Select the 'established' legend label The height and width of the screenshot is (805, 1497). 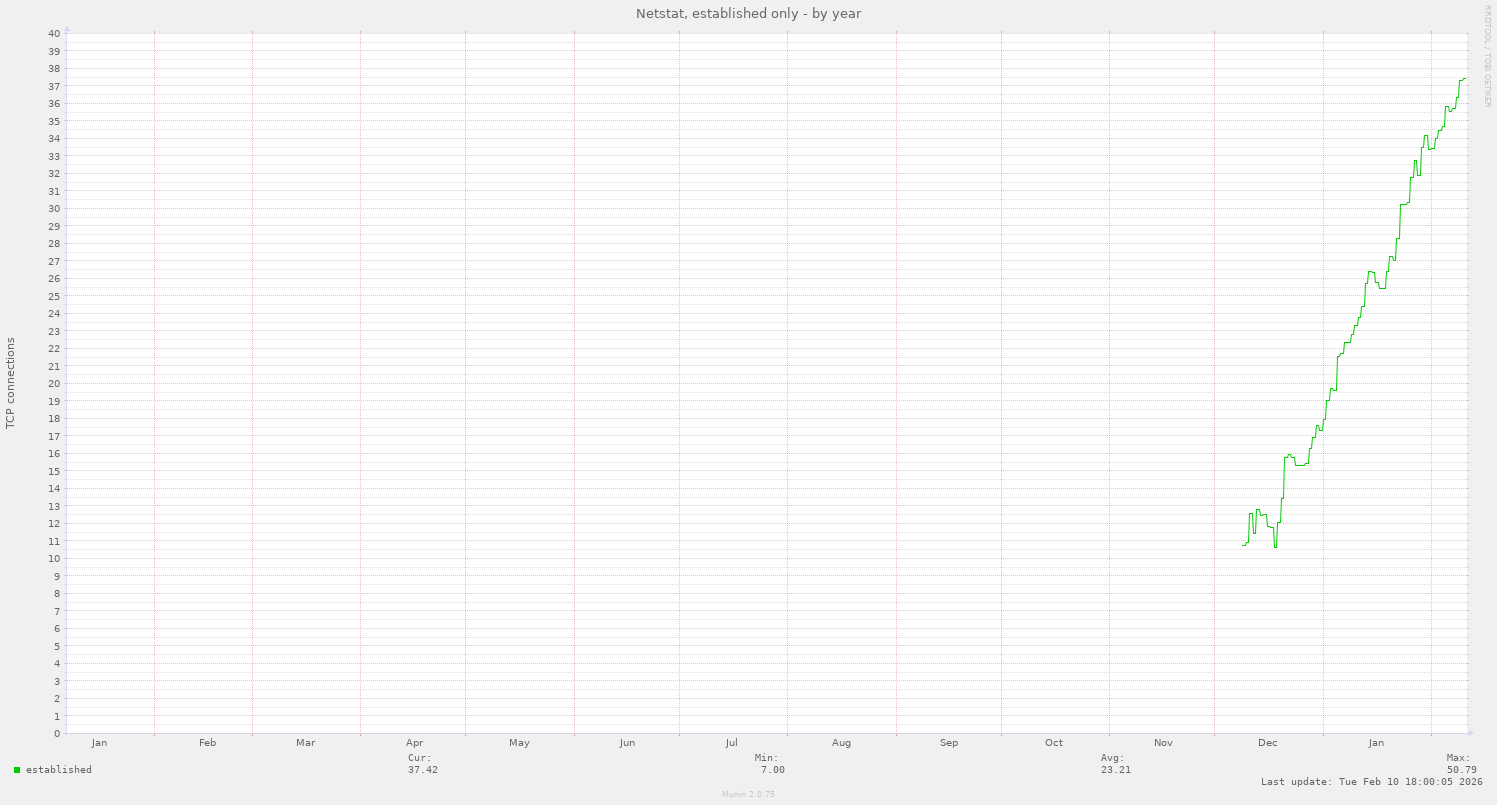(59, 770)
